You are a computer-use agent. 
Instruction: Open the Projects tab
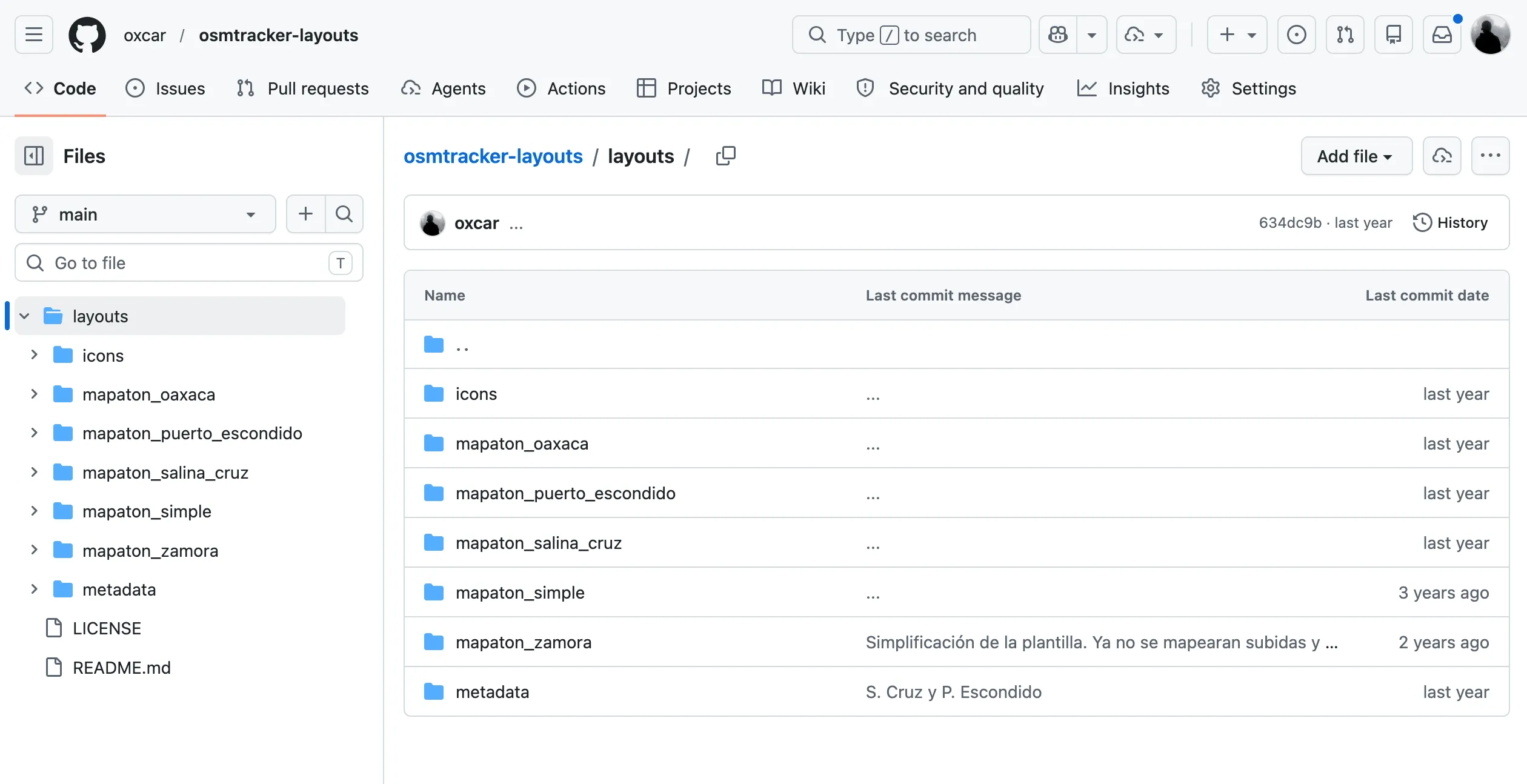(x=684, y=88)
